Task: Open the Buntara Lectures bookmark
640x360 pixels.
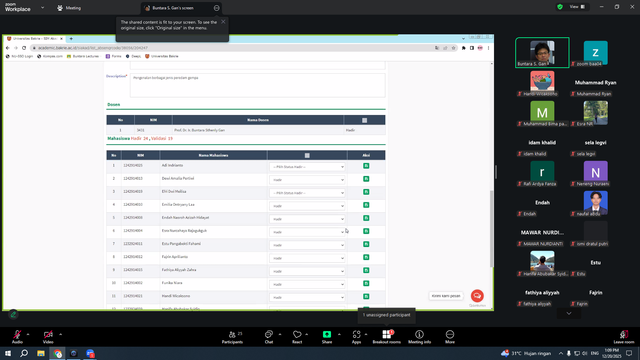Action: click(x=83, y=56)
